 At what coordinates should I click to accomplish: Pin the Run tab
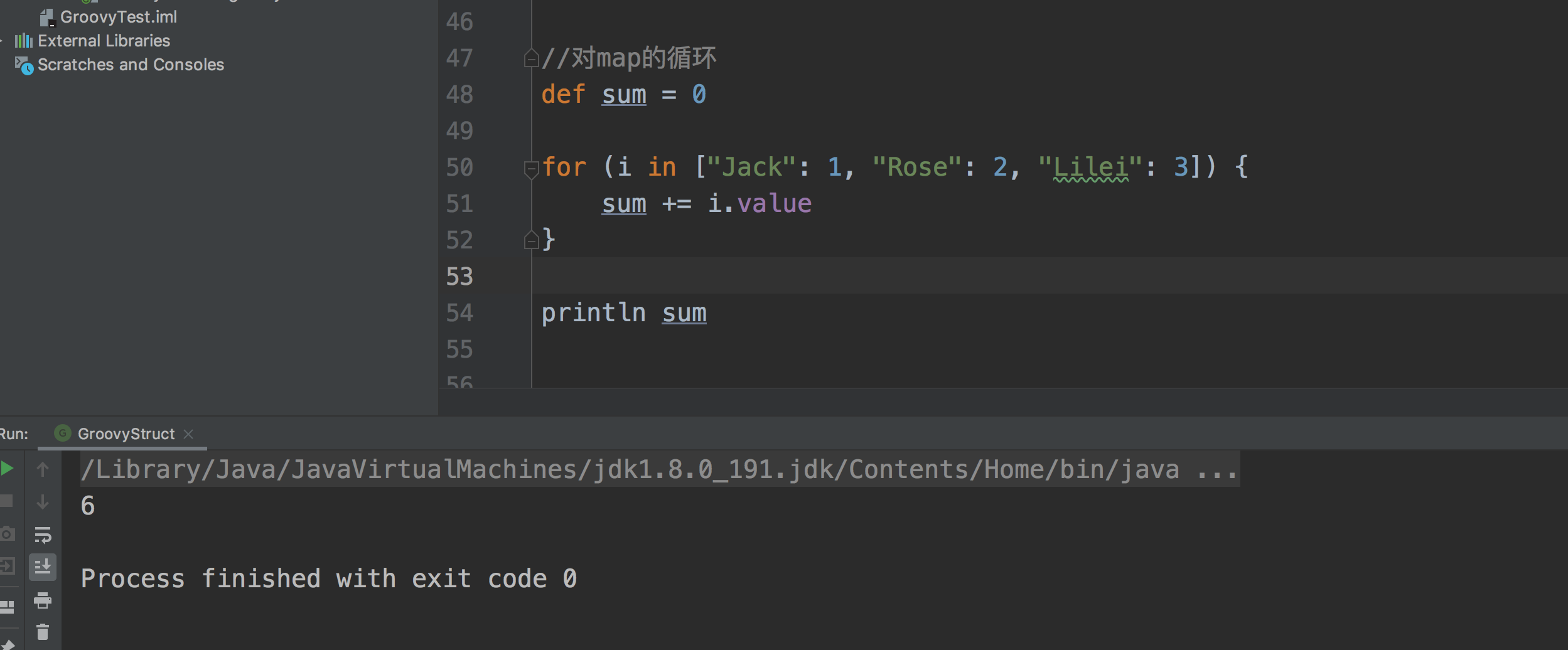(x=7, y=644)
